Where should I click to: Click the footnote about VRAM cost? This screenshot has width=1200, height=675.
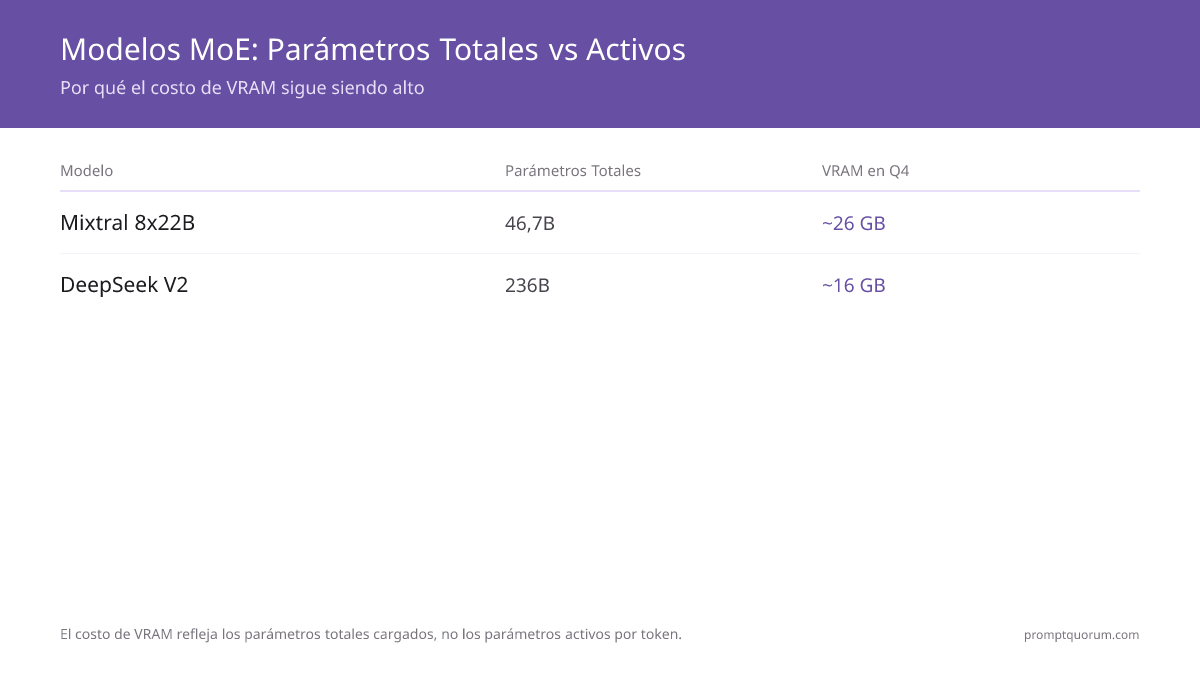click(x=371, y=634)
